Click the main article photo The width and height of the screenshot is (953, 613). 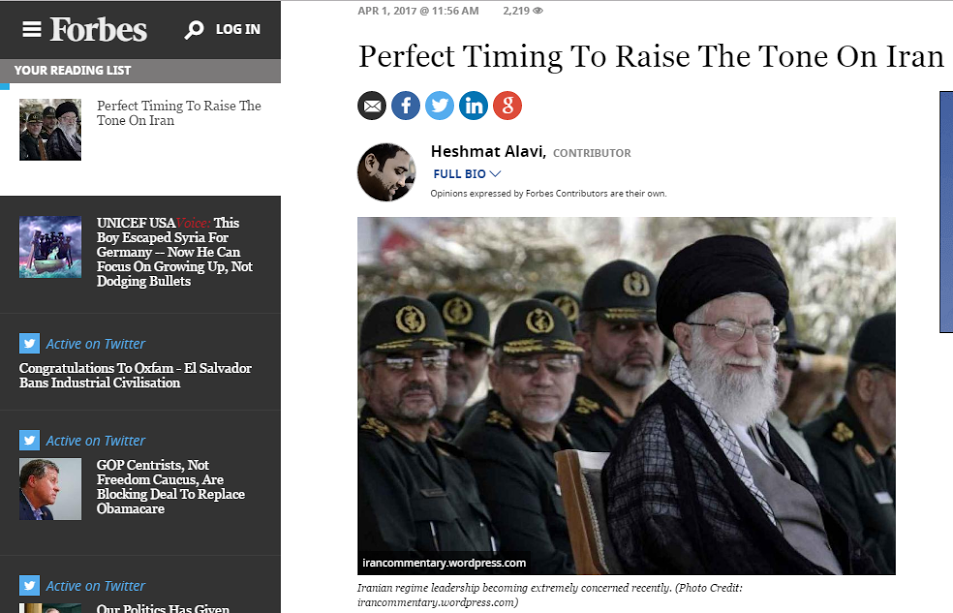click(626, 396)
